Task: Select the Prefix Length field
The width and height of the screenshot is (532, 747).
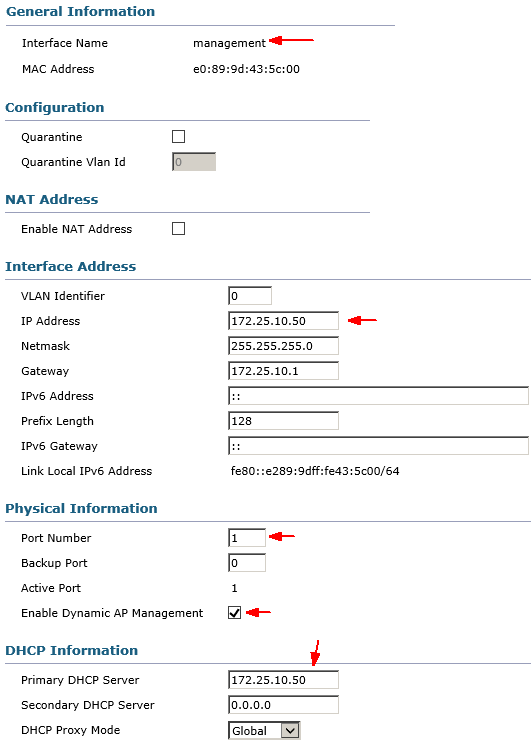Action: 283,421
